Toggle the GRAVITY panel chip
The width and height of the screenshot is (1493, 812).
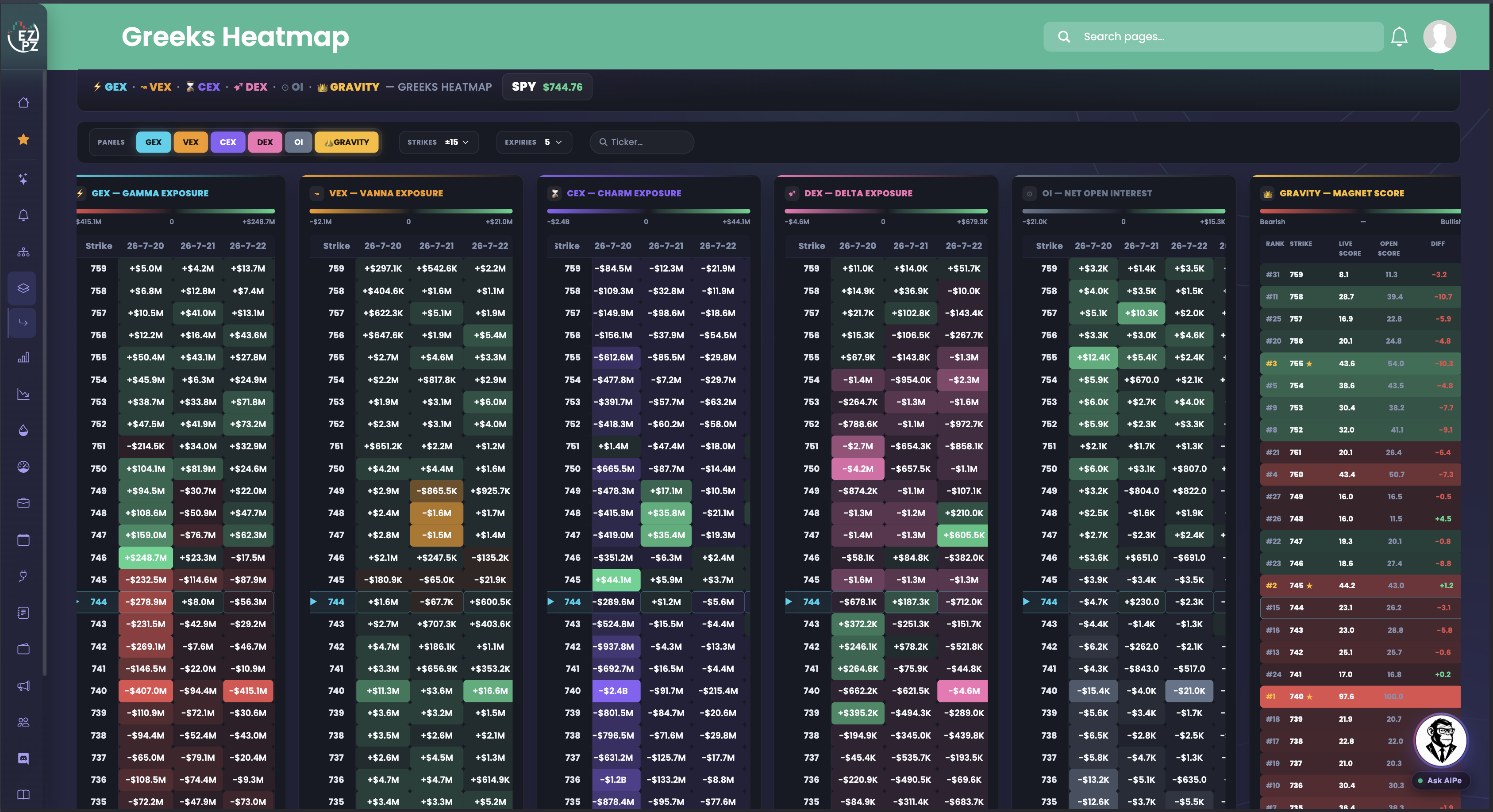coord(346,142)
